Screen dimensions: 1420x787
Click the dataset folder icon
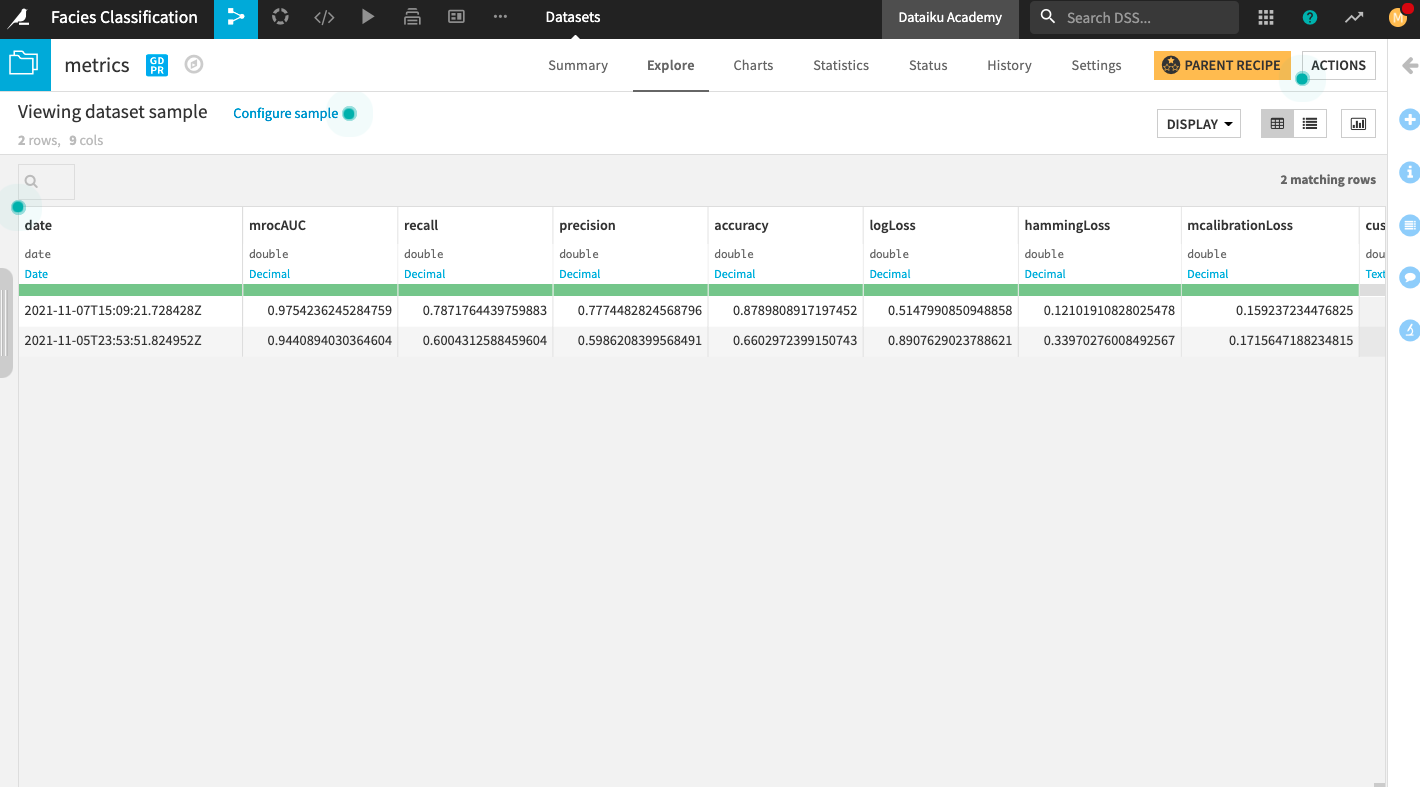[25, 65]
